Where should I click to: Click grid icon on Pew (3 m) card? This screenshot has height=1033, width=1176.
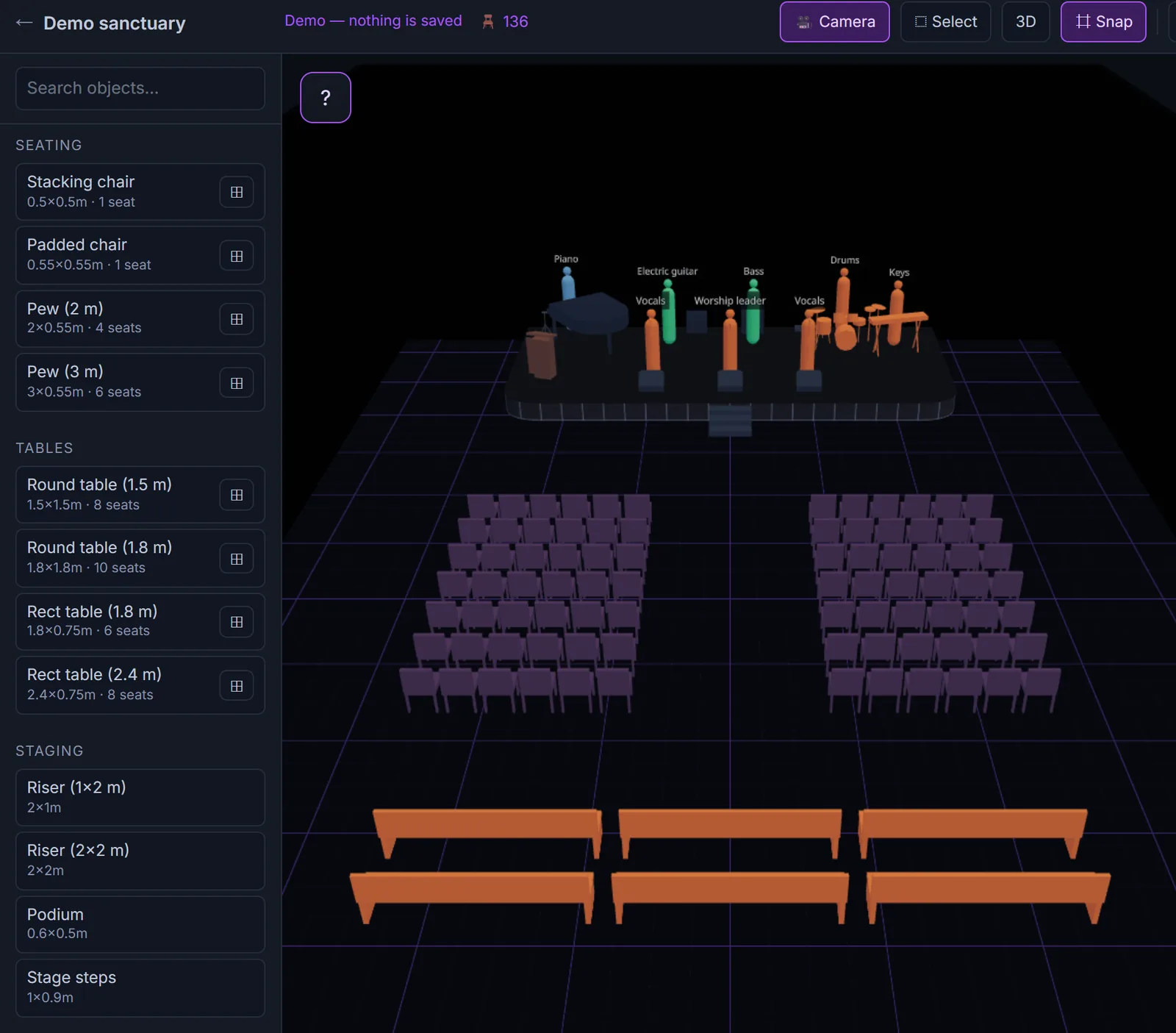tap(237, 383)
